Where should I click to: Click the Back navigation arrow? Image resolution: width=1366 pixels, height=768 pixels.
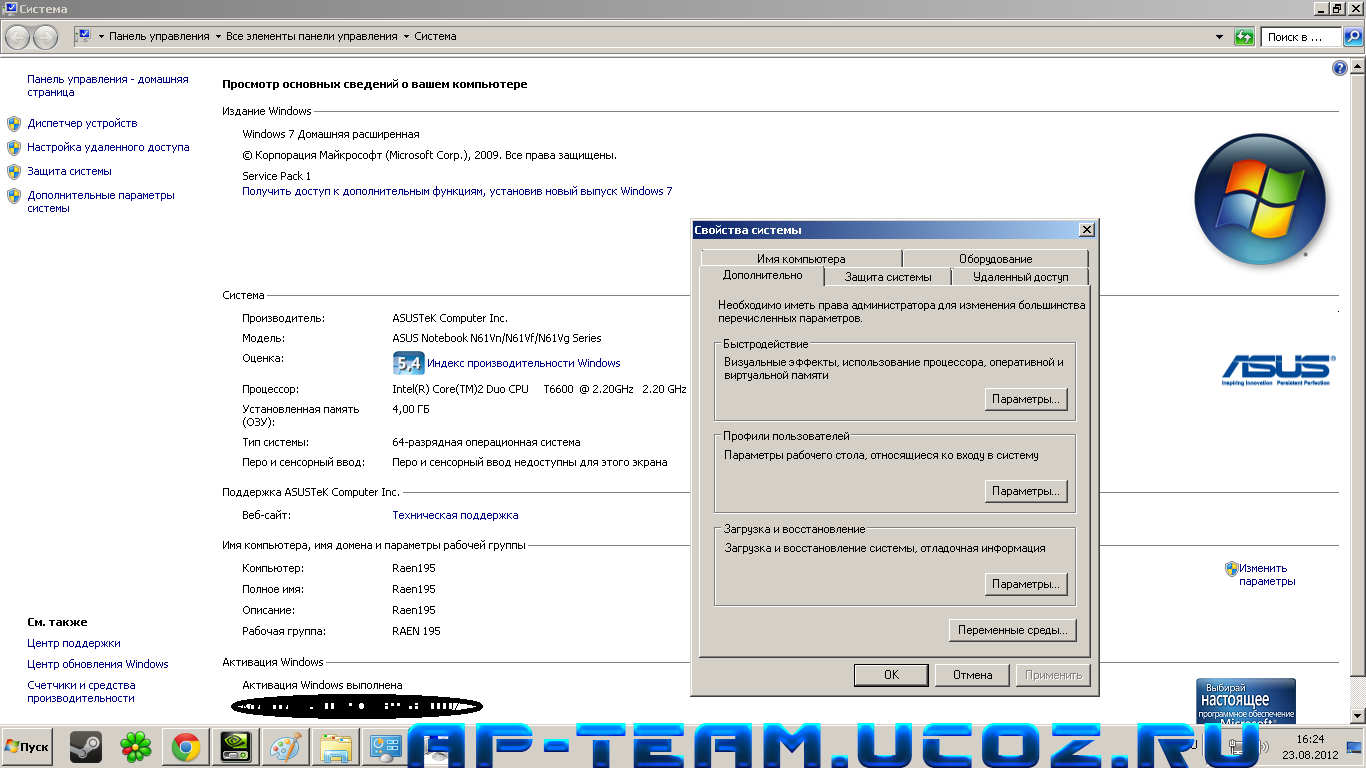tap(18, 37)
